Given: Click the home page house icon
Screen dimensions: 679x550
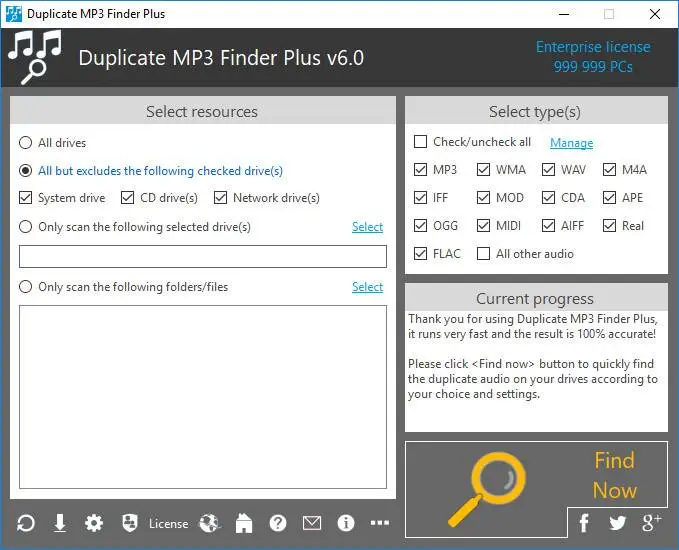Looking at the screenshot, I should click(x=244, y=523).
